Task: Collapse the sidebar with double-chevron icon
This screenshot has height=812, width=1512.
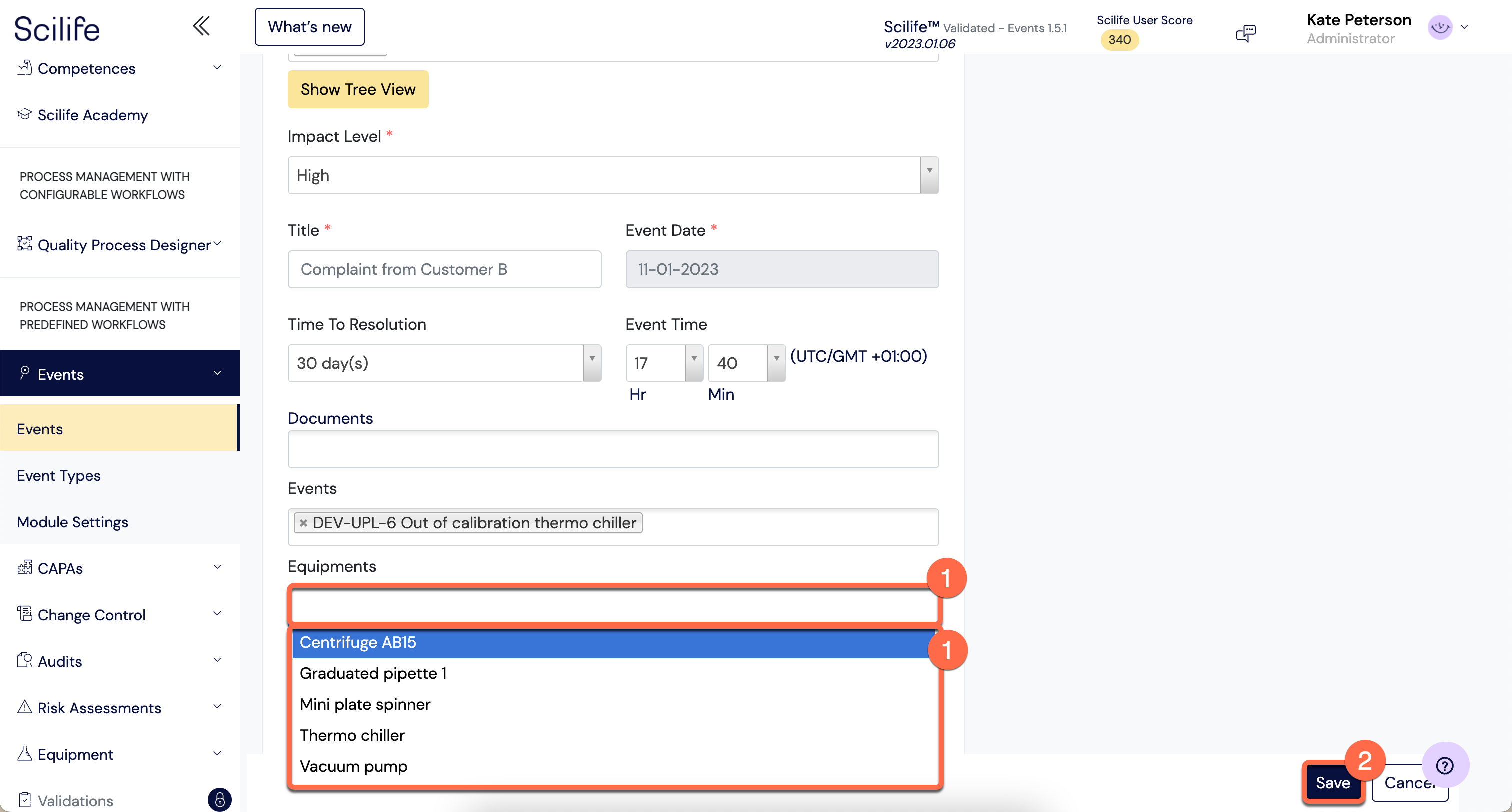Action: pos(201,26)
